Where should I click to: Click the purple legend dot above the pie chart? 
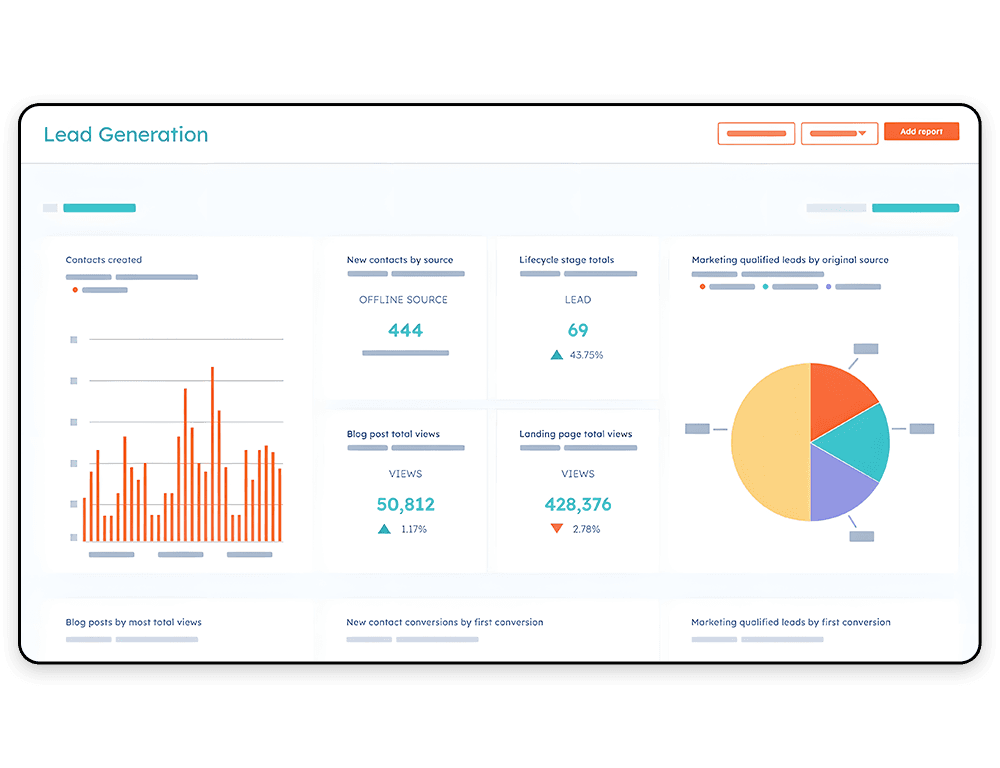pyautogui.click(x=828, y=286)
